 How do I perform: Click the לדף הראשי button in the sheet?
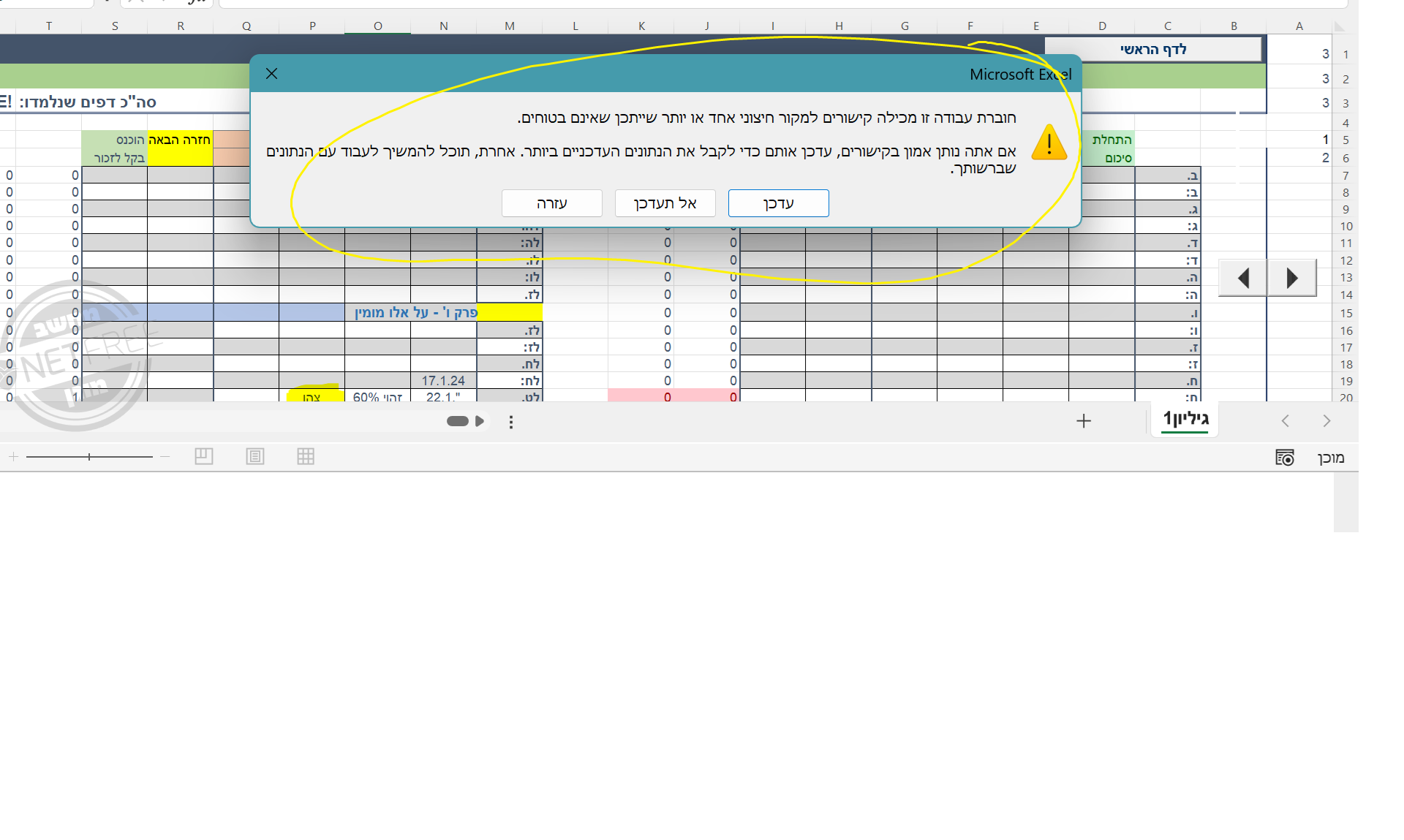click(1153, 50)
